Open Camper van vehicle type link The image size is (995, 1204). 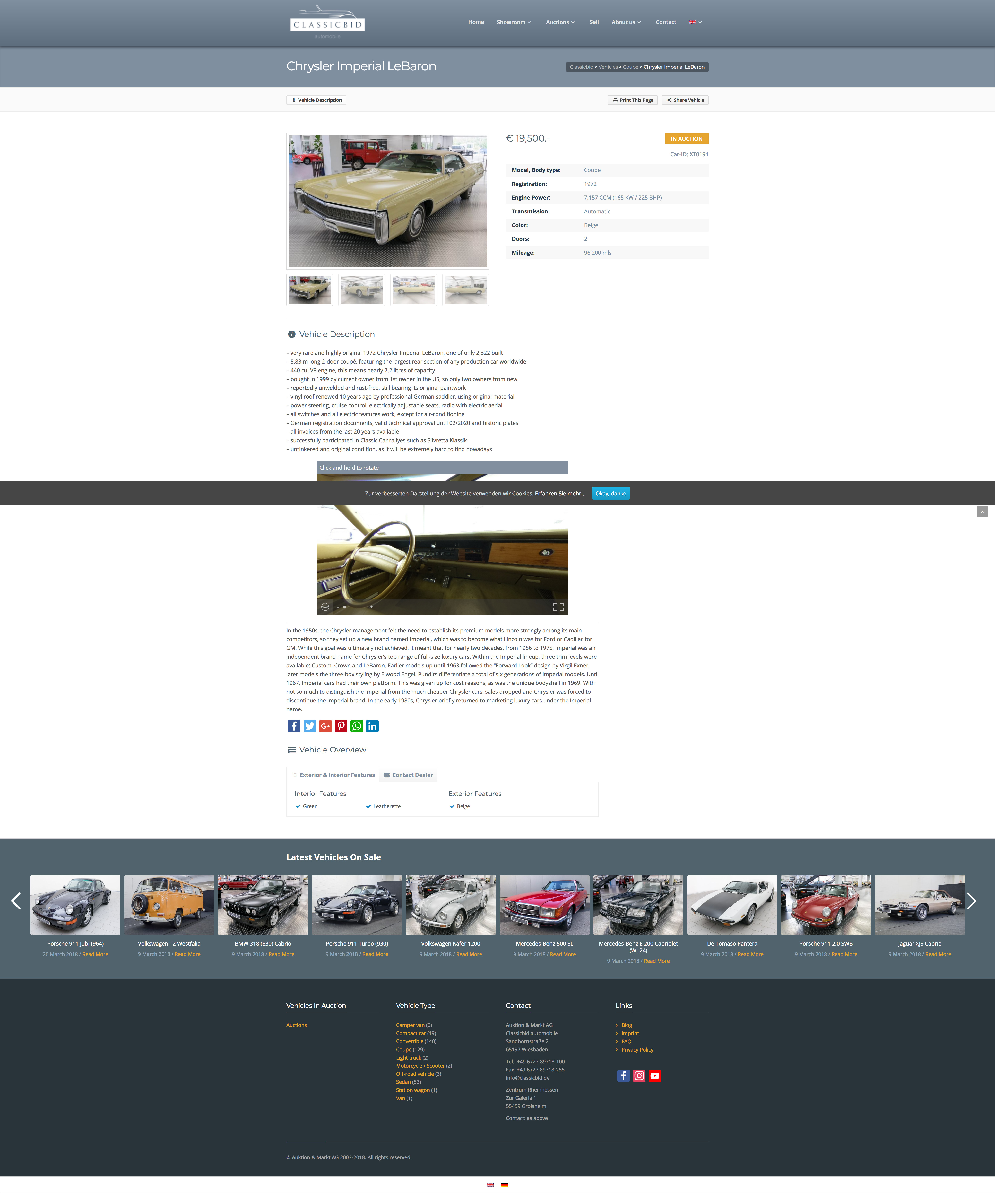(x=410, y=1025)
